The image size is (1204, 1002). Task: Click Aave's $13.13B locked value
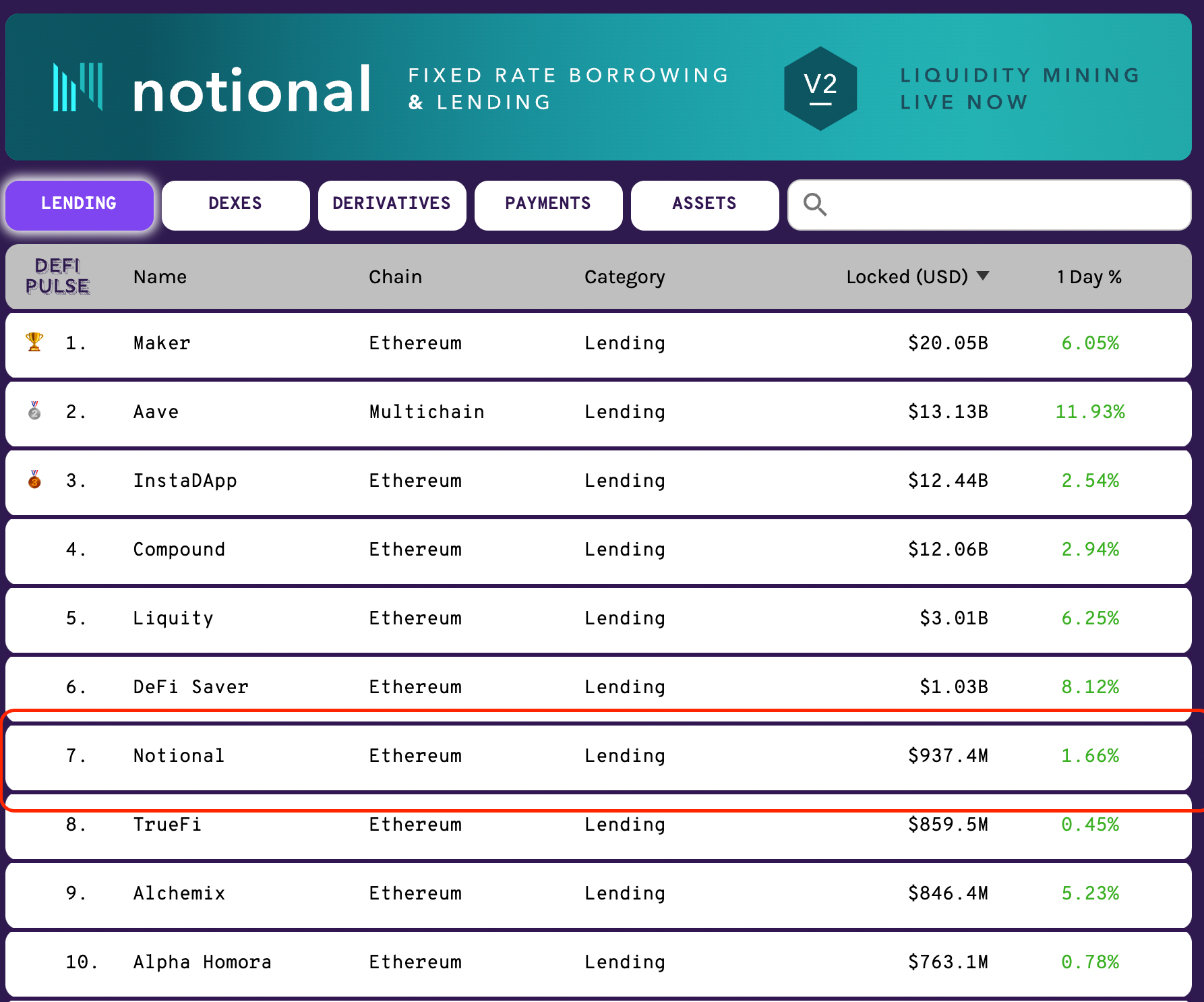(948, 412)
